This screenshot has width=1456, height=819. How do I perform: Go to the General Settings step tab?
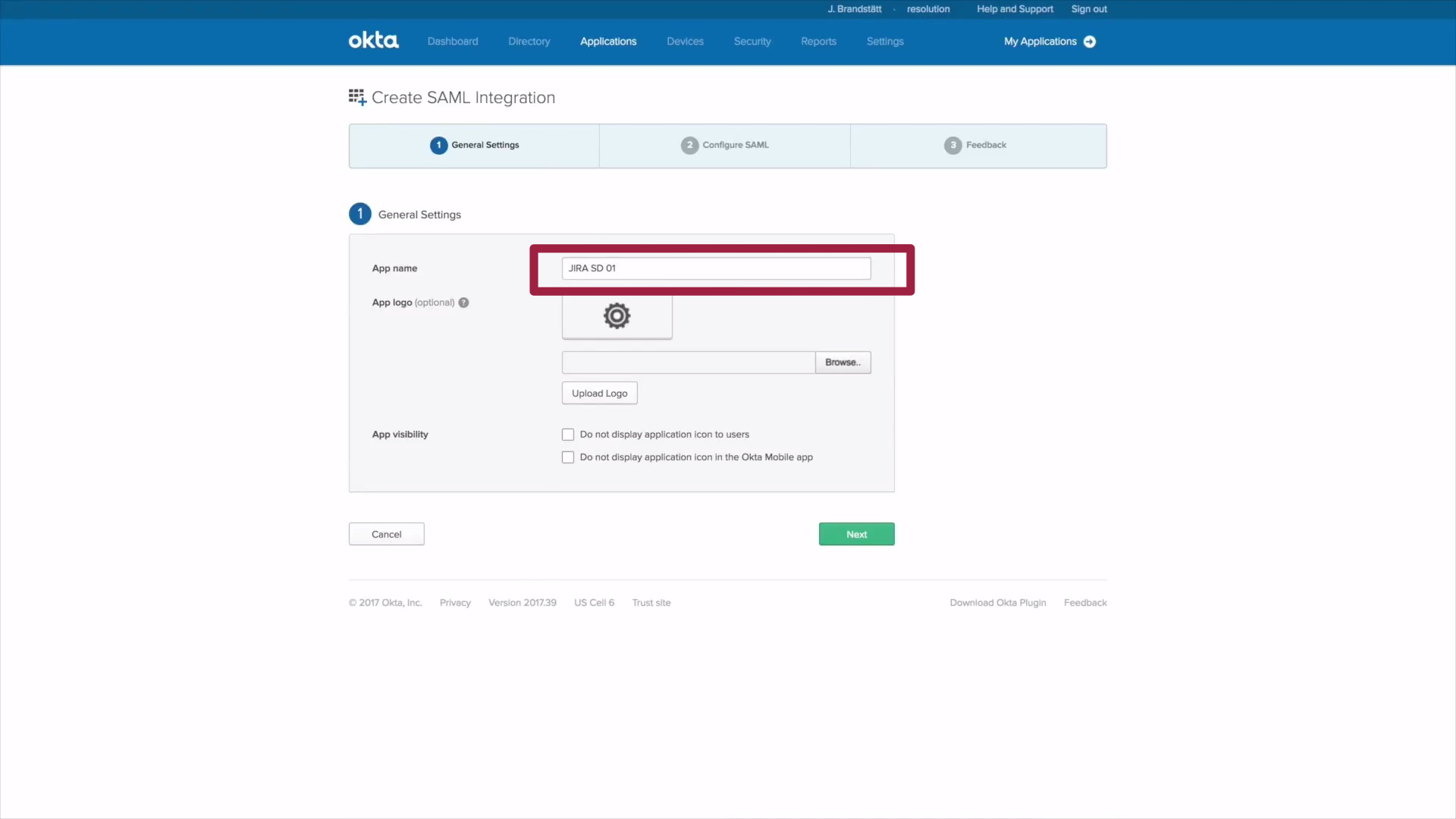point(474,146)
